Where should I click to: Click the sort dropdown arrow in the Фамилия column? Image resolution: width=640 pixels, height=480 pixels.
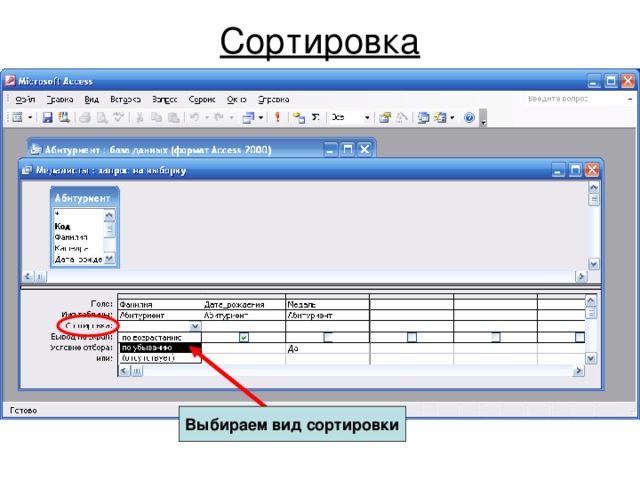[x=195, y=326]
